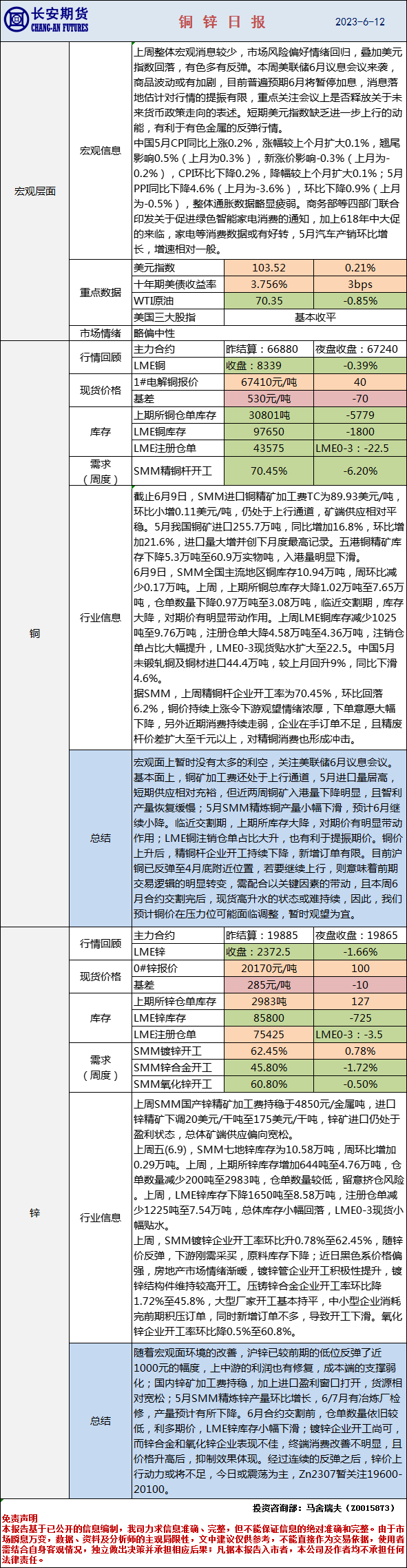
Task: Select the LME zinc 收盘：2372.5 cell
Action: 269,951
